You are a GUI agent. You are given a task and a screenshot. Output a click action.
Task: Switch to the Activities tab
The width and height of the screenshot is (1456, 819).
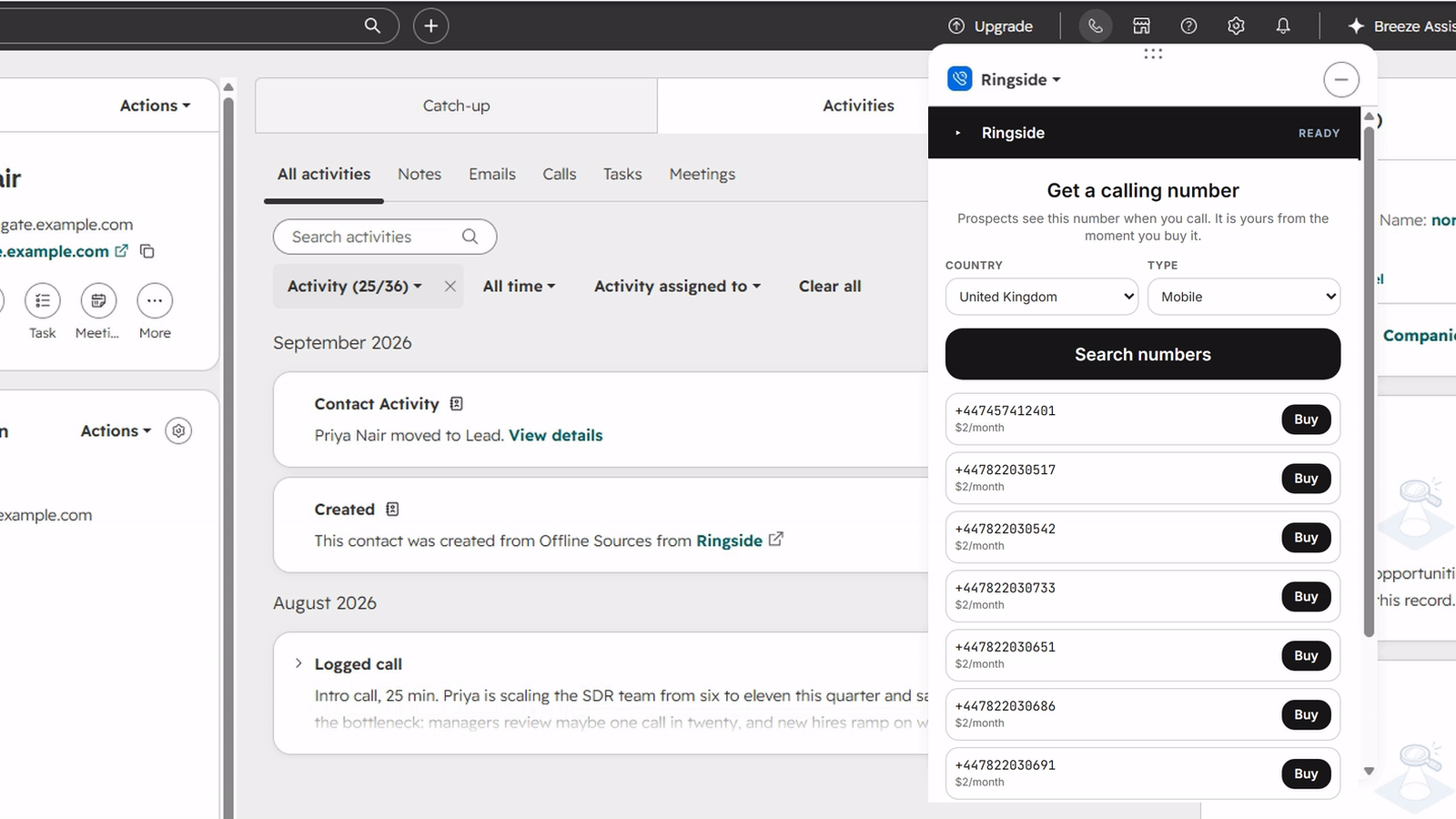pyautogui.click(x=858, y=106)
